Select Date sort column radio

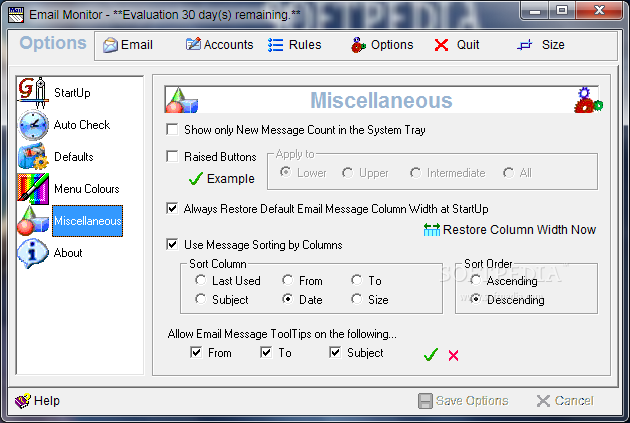coord(287,299)
